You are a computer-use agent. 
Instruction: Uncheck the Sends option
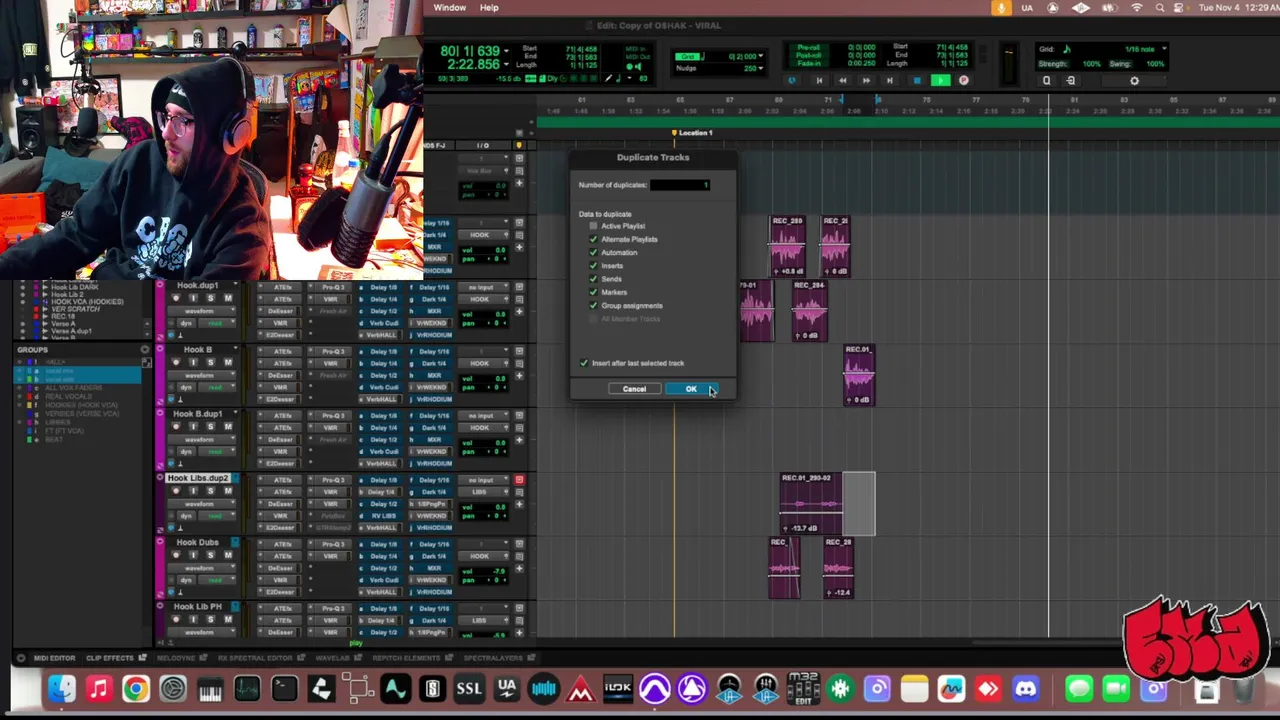point(593,279)
